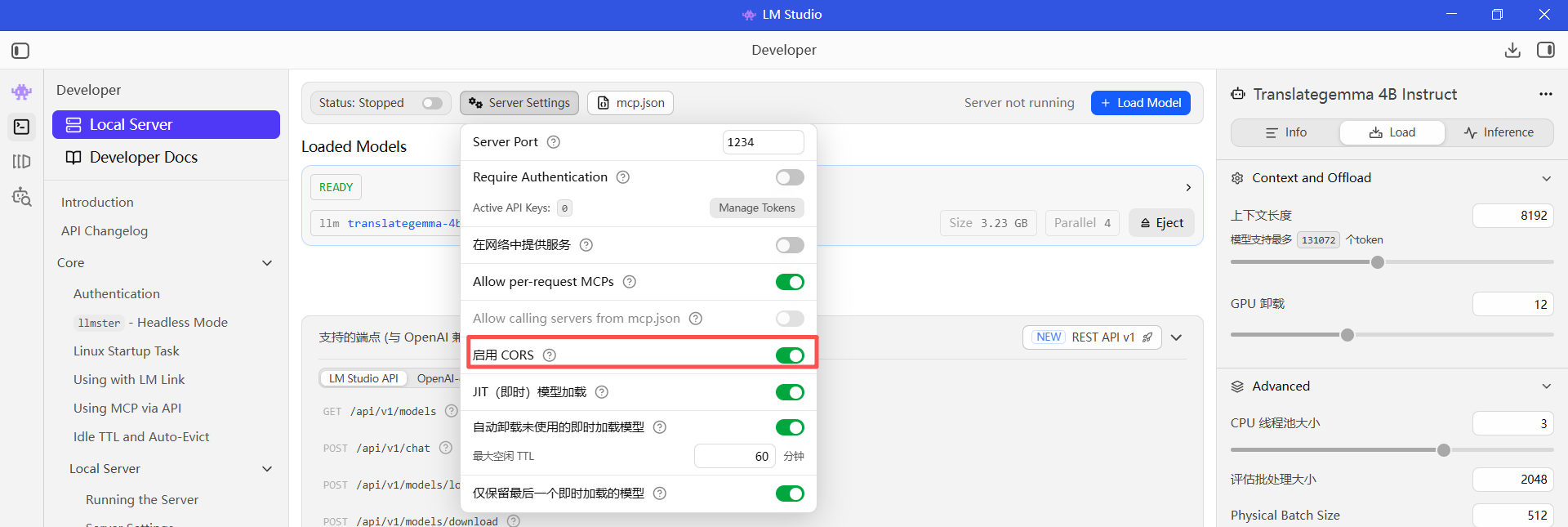Open the Developer terminal icon in sidebar
Image resolution: width=1568 pixels, height=527 pixels.
coord(22,127)
